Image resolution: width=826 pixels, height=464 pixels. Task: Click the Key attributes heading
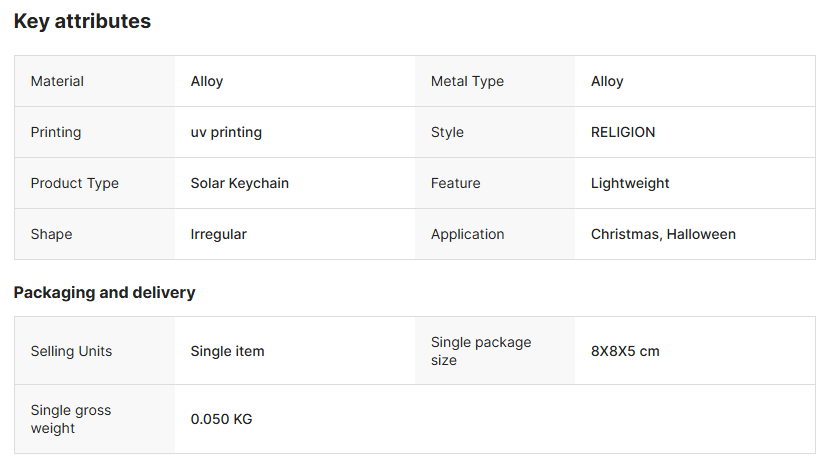[82, 21]
